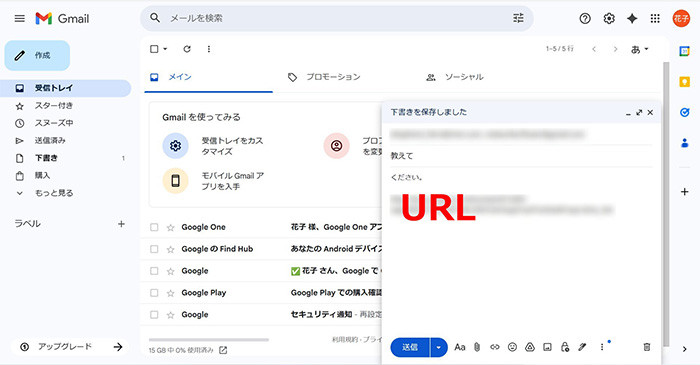Open Google Keep side panel
700x365 pixels.
click(x=684, y=82)
